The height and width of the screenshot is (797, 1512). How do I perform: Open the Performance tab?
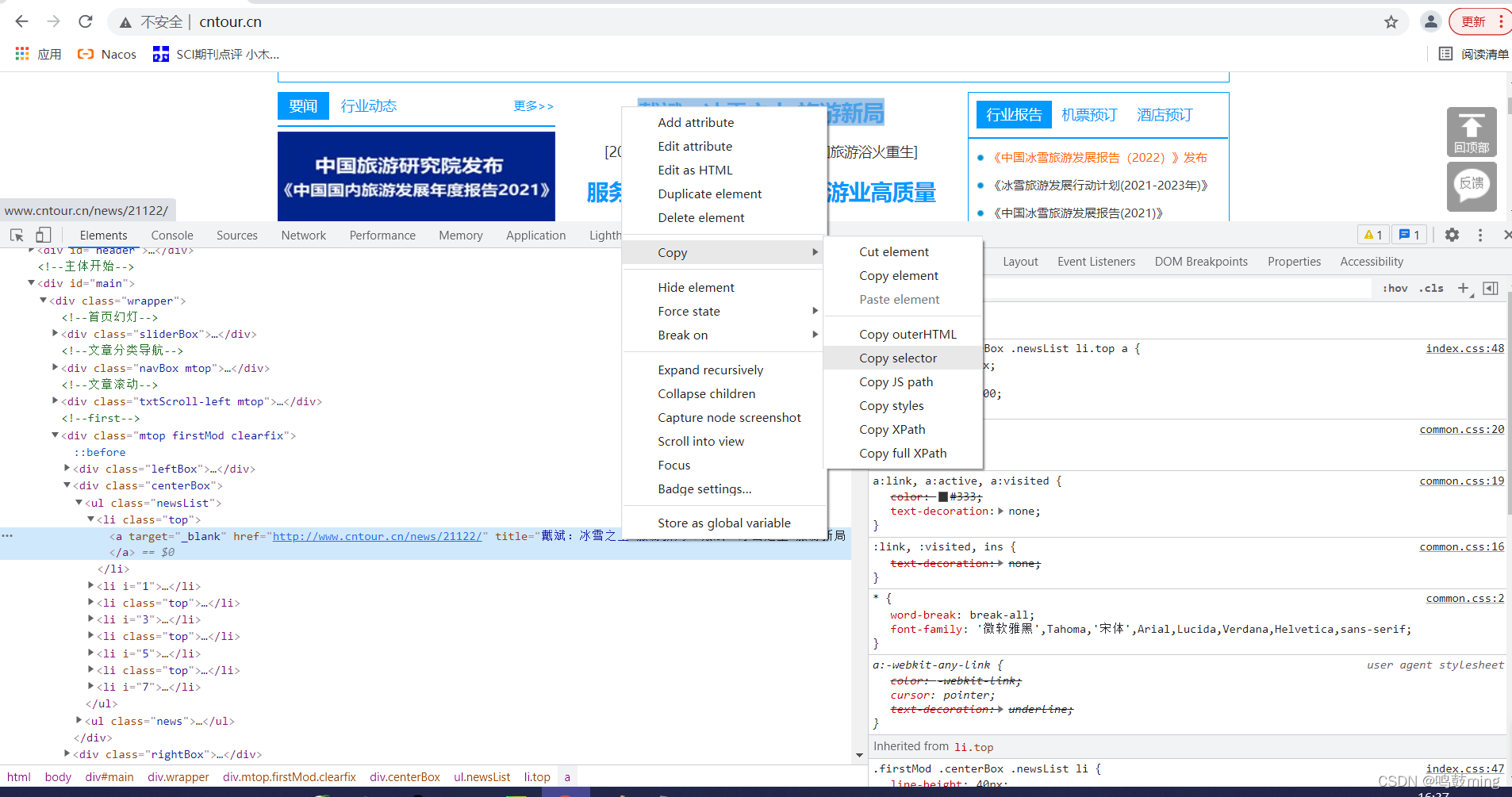[x=382, y=236]
